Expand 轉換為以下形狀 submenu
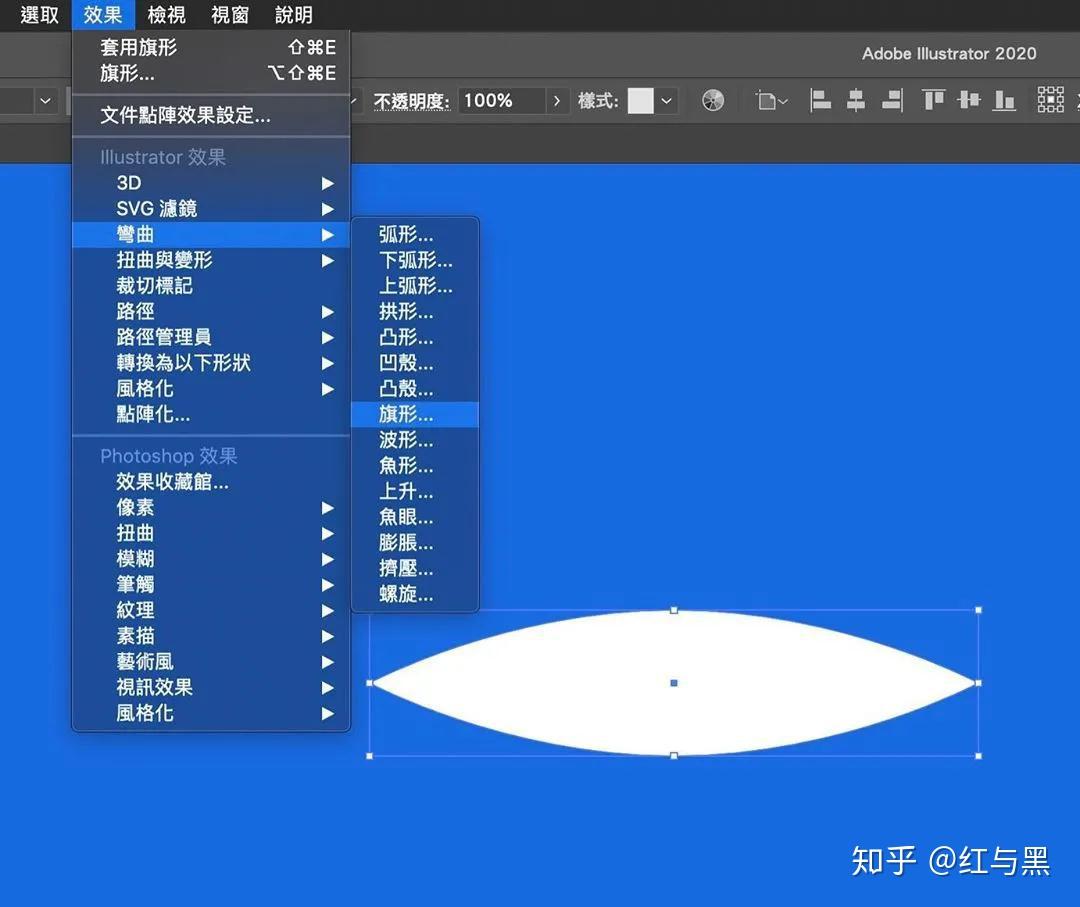Screen dimensions: 1080x907 211,363
